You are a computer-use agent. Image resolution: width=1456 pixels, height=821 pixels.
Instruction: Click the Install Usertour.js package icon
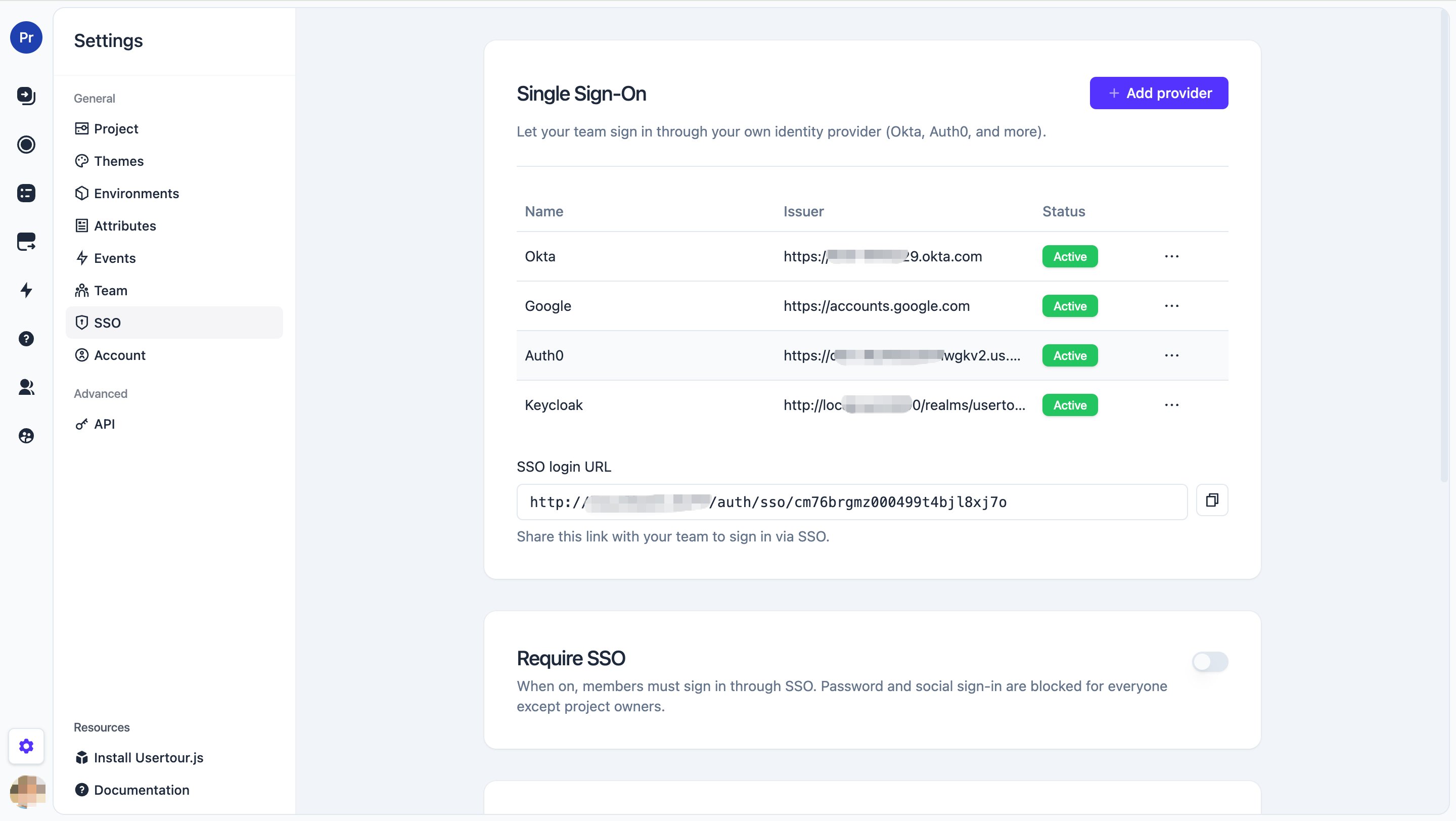click(x=81, y=757)
